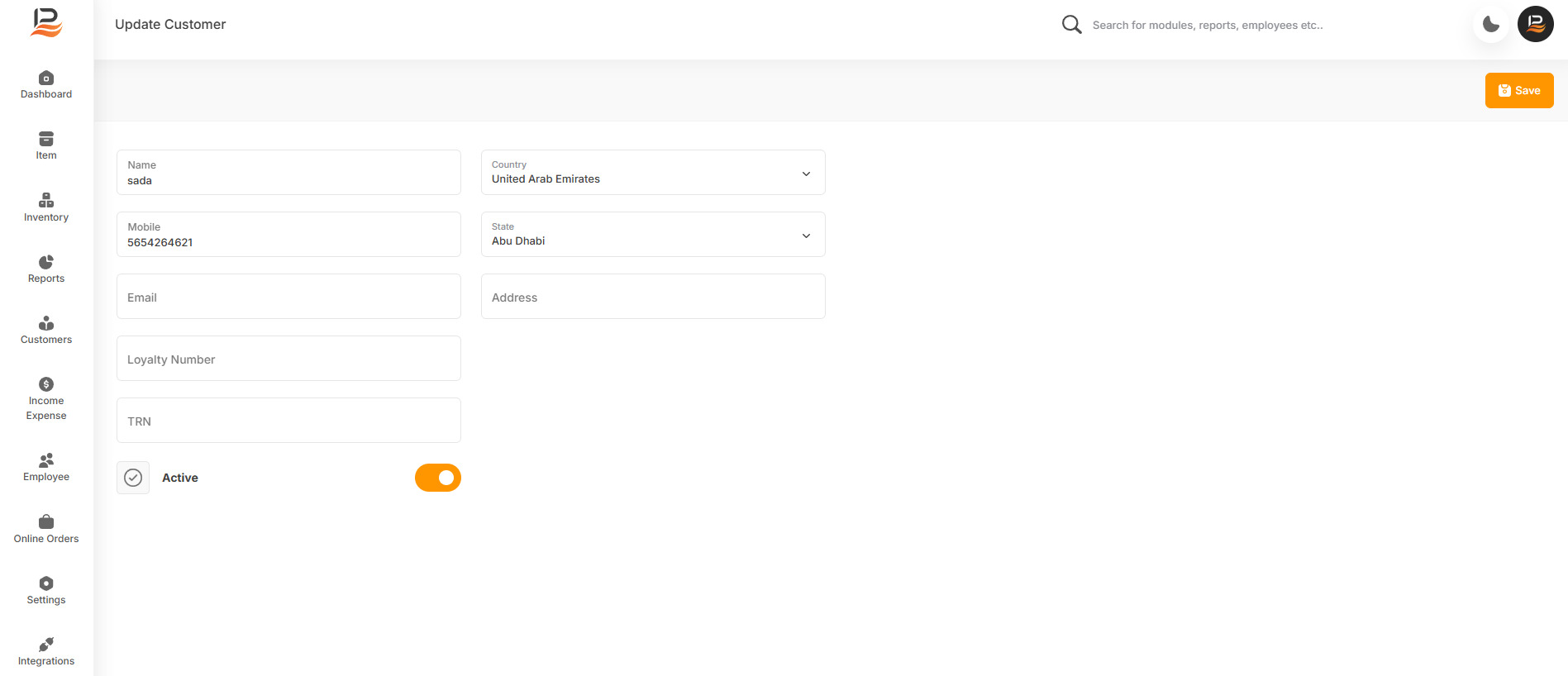Viewport: 1568px width, 676px height.
Task: Focus the Address input field
Action: [x=653, y=297]
